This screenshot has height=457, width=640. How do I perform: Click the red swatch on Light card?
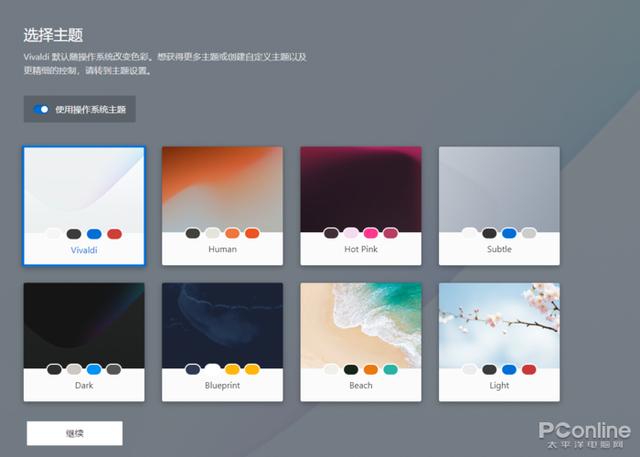(529, 369)
